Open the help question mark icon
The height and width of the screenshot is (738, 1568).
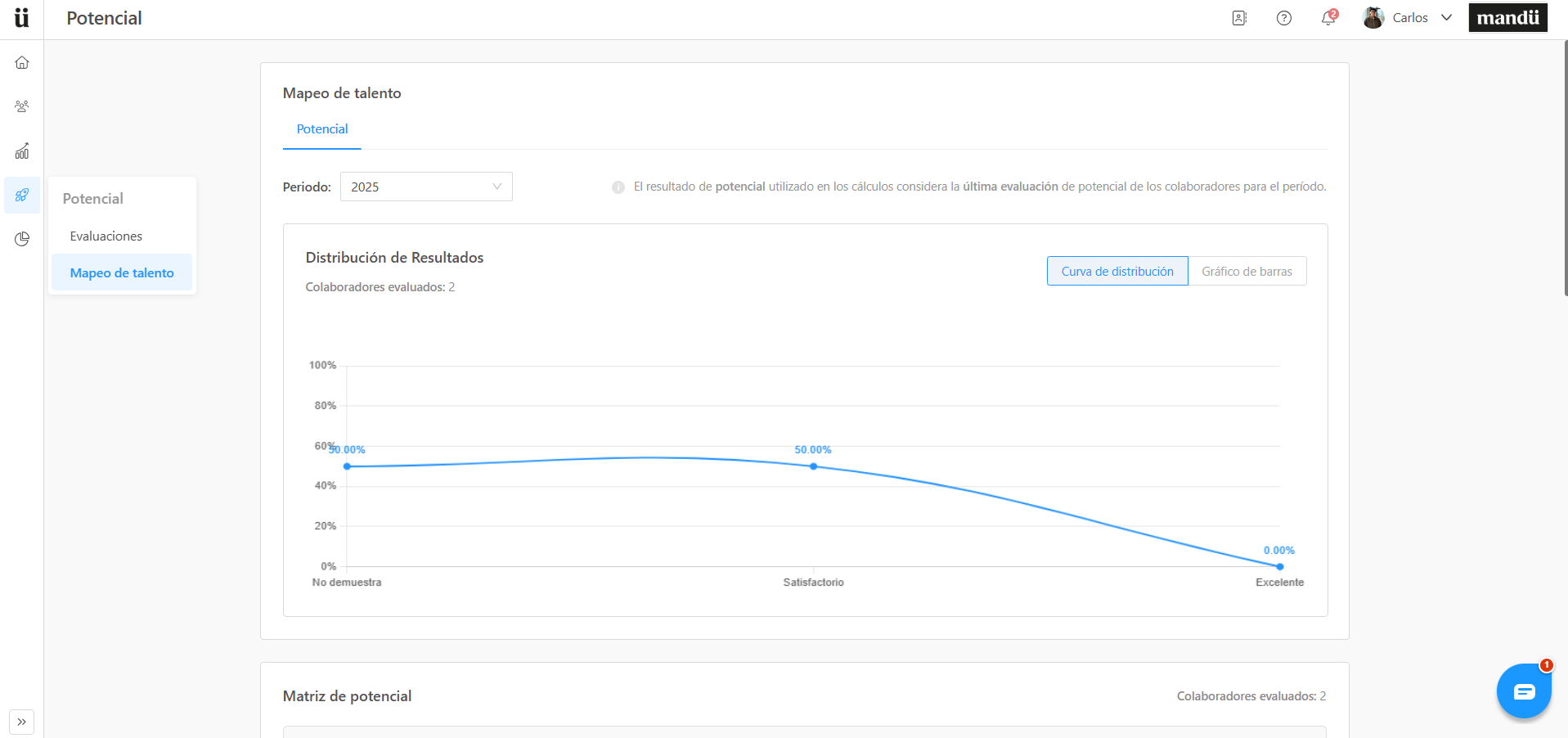1284,18
